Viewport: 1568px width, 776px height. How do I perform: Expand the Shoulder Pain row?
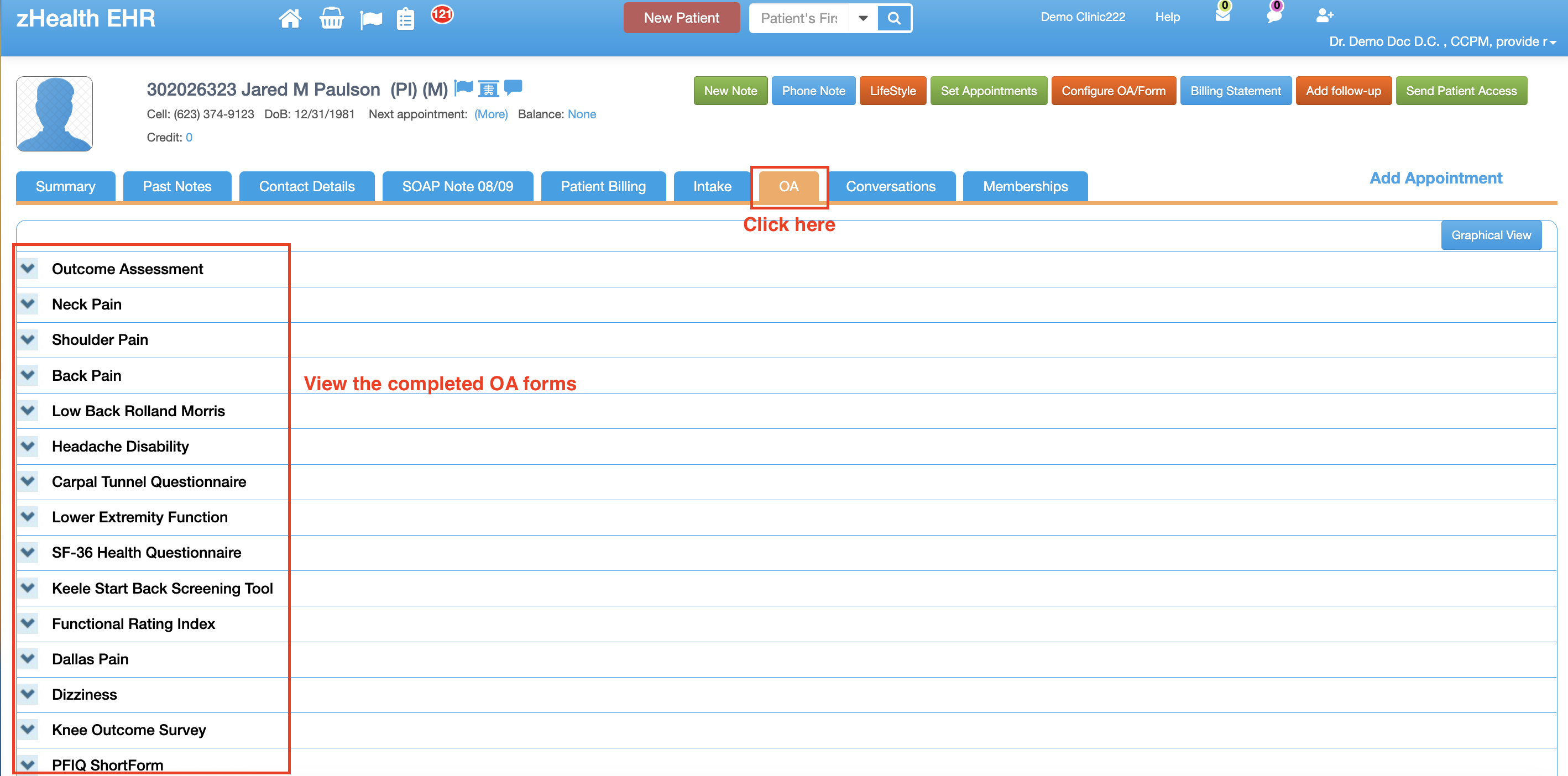point(28,338)
